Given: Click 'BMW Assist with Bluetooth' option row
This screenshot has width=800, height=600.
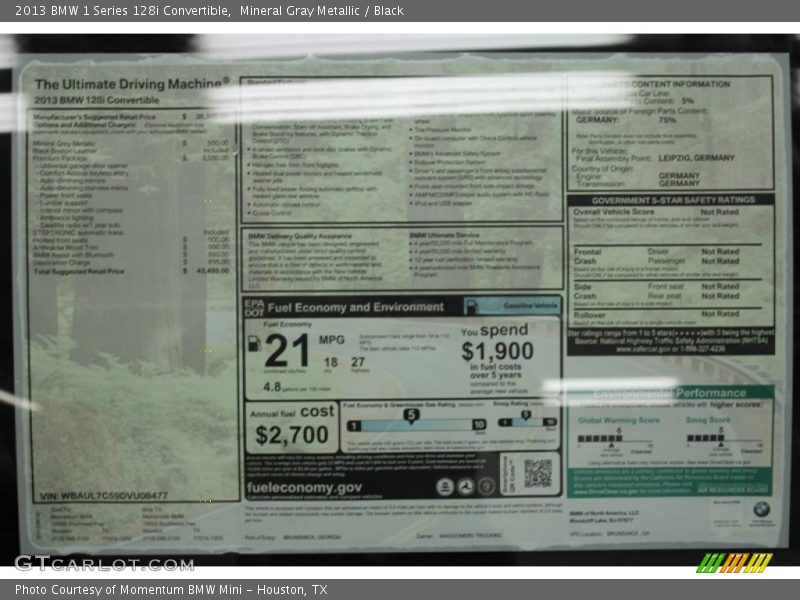Looking at the screenshot, I should click(x=131, y=255).
